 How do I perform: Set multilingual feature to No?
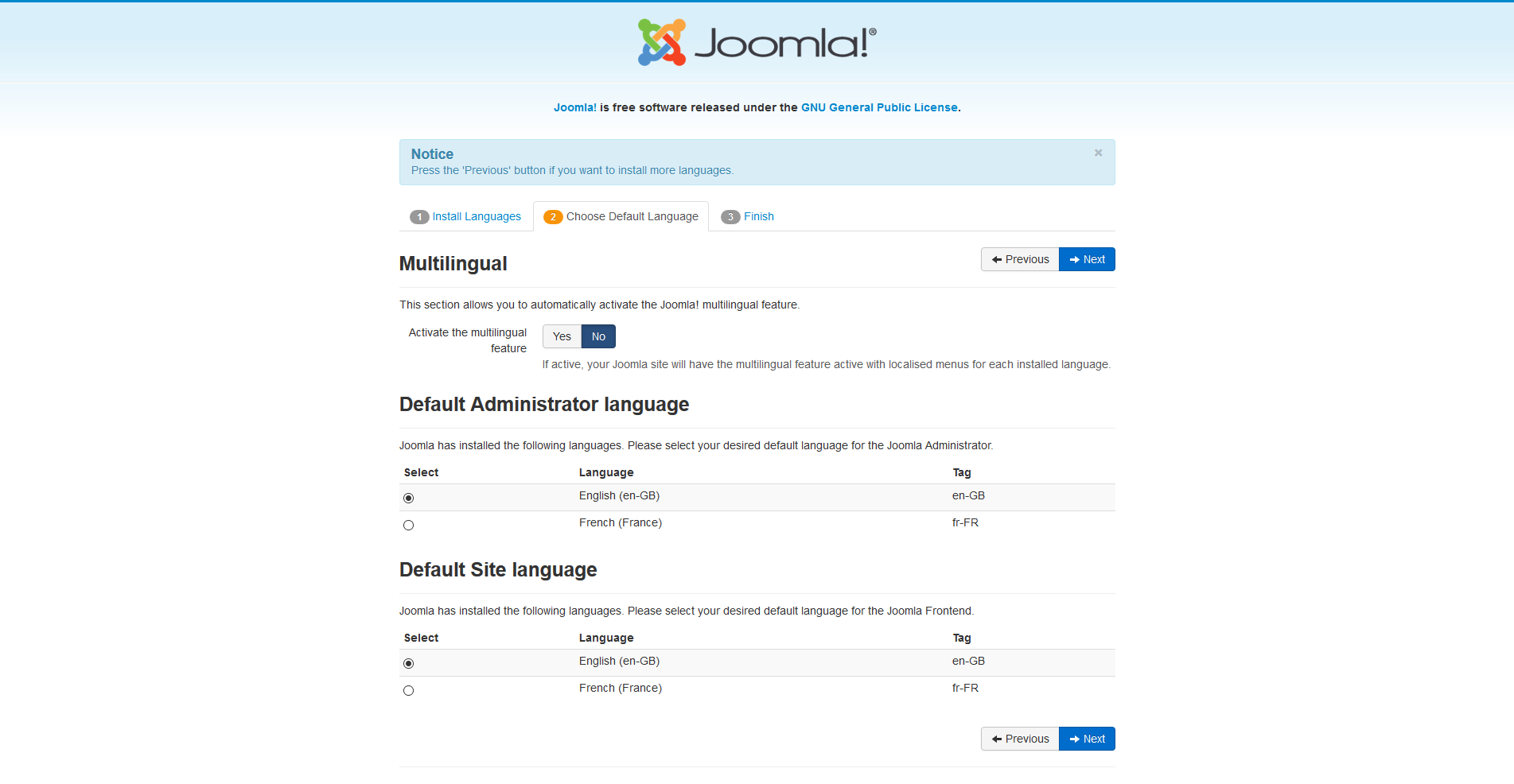coord(598,336)
